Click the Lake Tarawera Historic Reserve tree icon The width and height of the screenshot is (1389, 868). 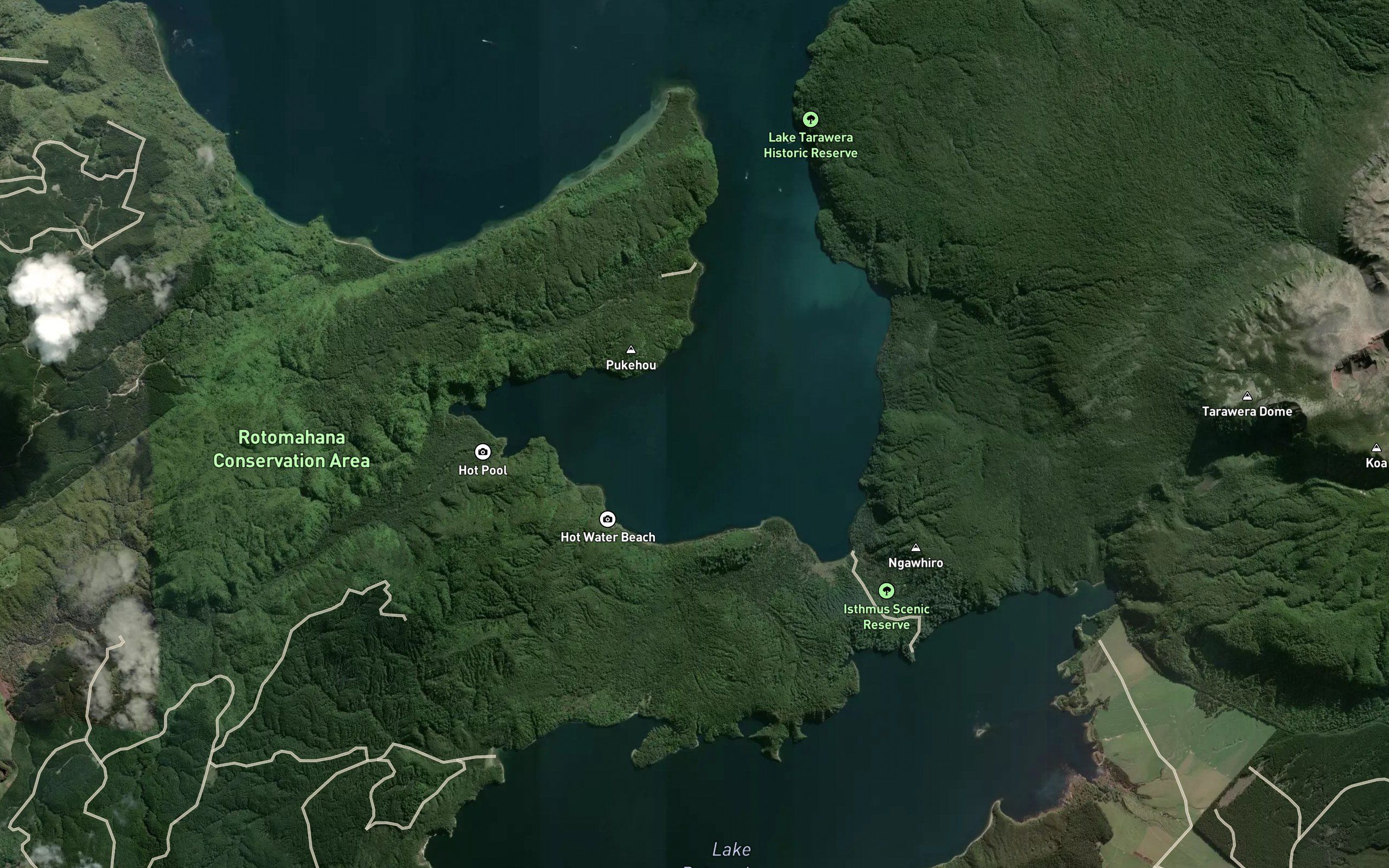(810, 119)
